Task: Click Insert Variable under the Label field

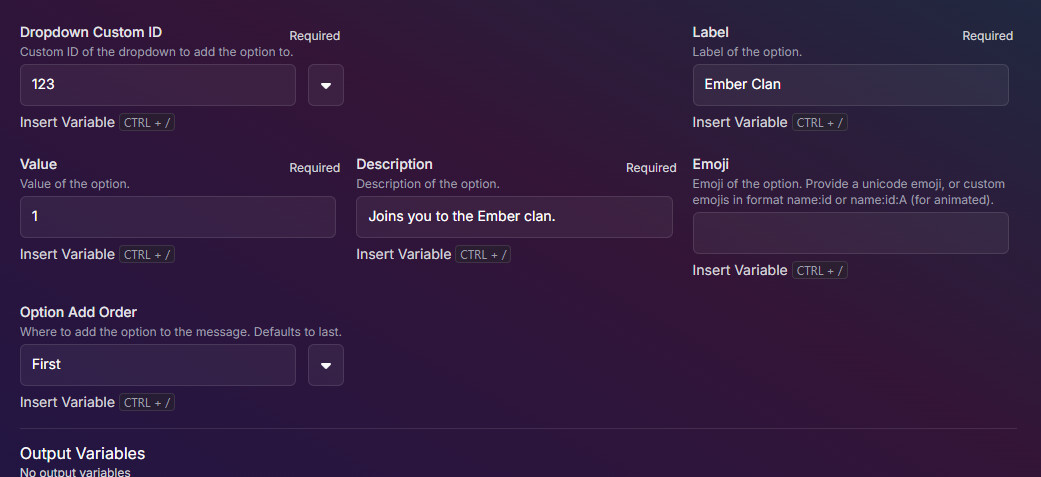Action: (740, 122)
